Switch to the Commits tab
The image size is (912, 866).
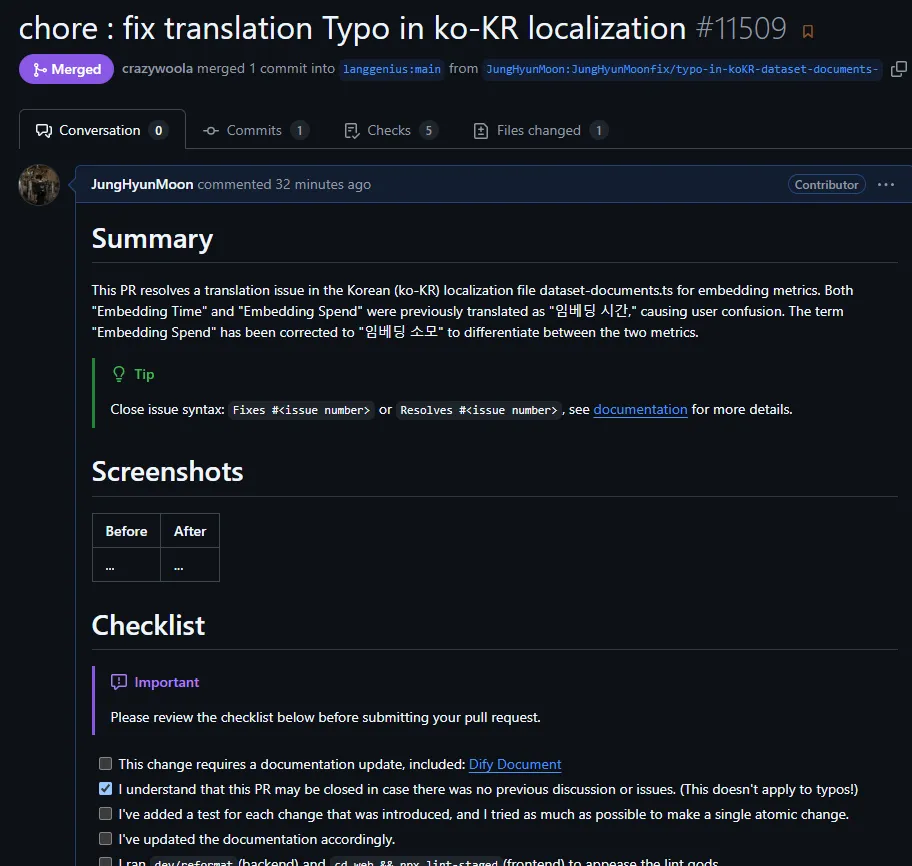point(256,130)
